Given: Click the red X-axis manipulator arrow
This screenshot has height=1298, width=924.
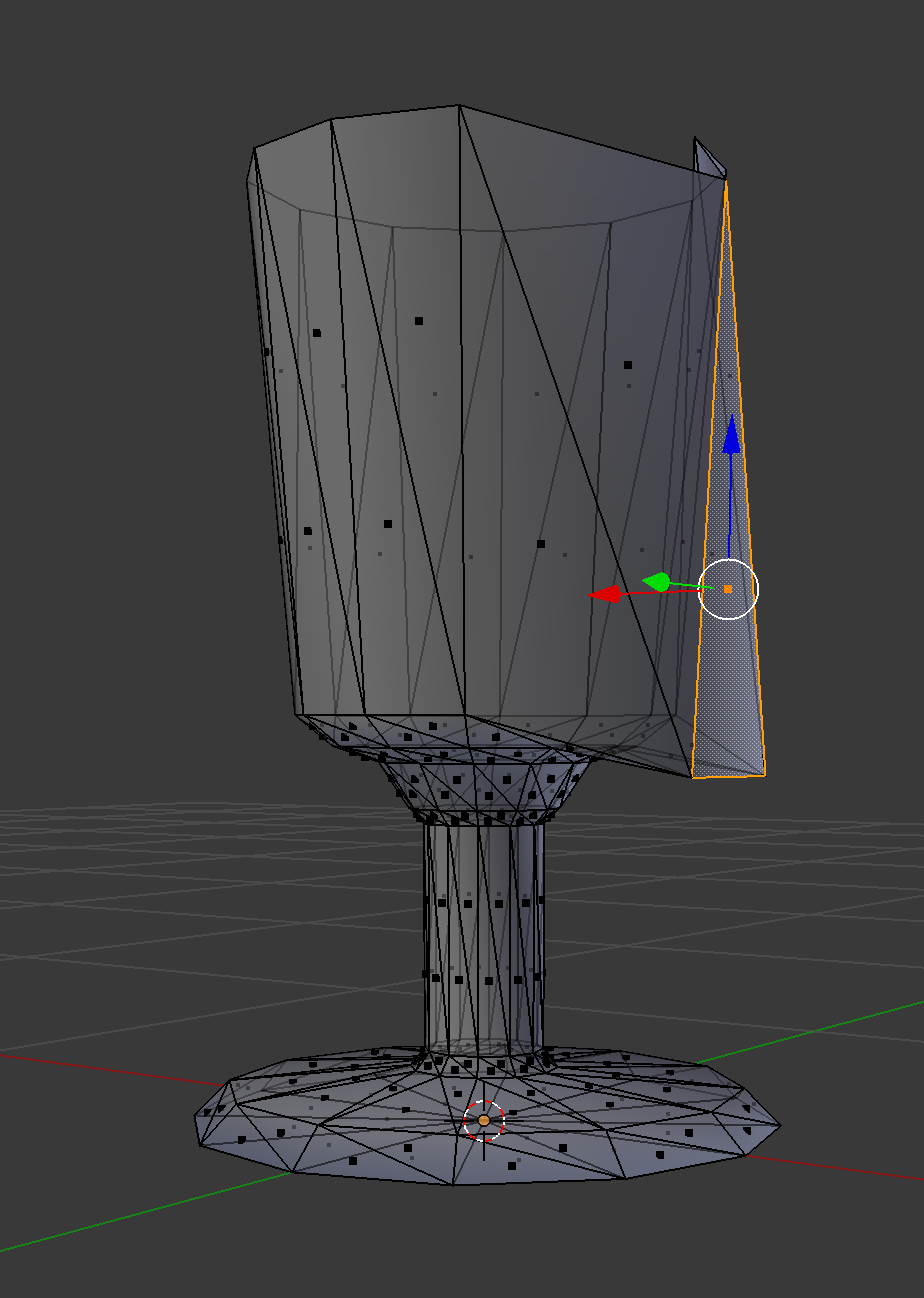Looking at the screenshot, I should click(x=605, y=594).
